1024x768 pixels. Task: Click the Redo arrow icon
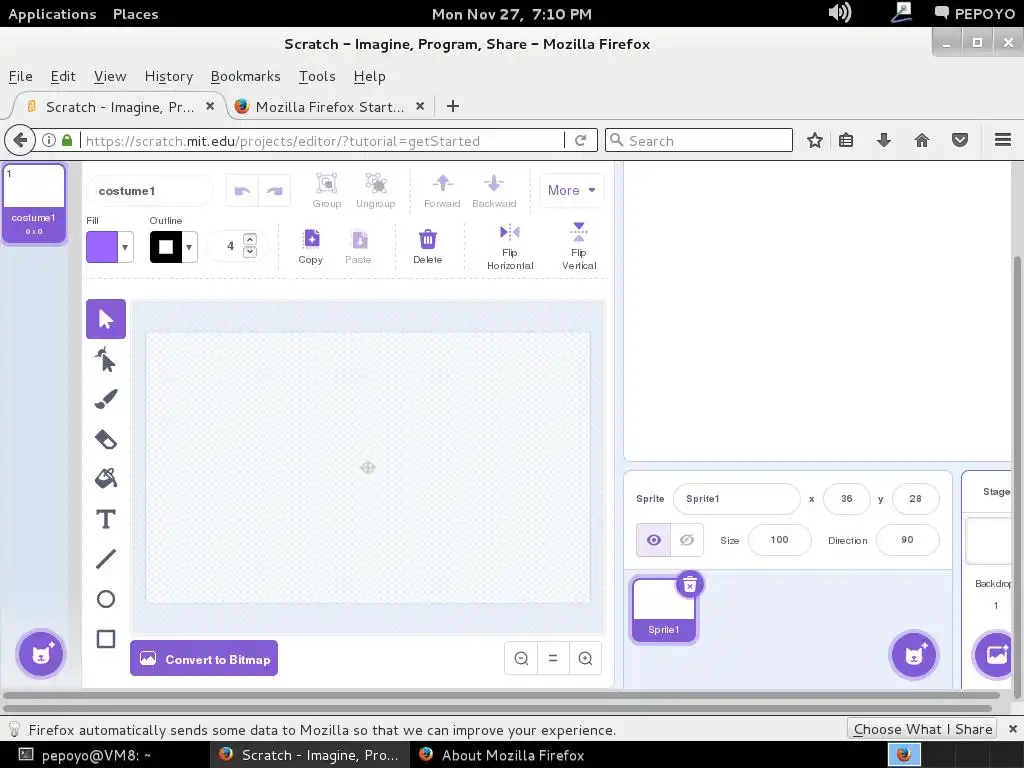(x=275, y=191)
